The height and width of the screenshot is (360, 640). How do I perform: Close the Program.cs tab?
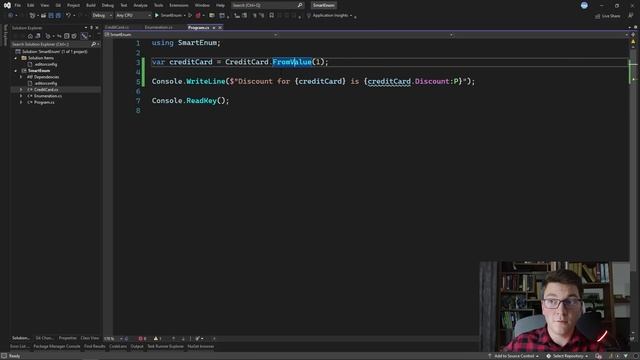(220, 28)
